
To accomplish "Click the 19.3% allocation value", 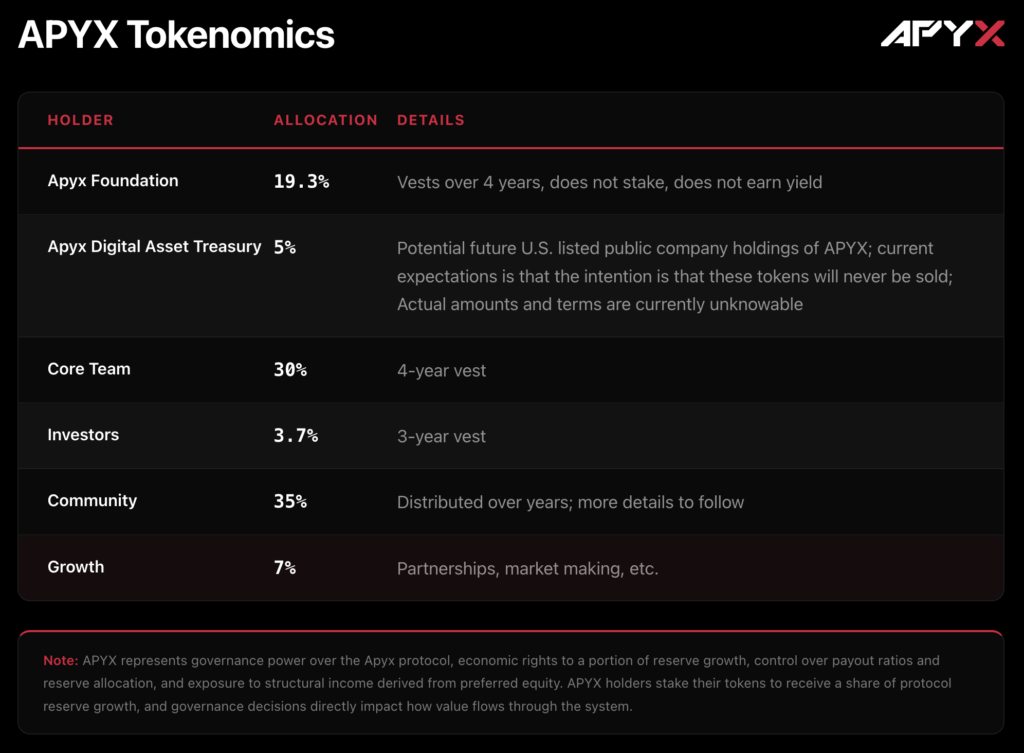I will (x=301, y=182).
